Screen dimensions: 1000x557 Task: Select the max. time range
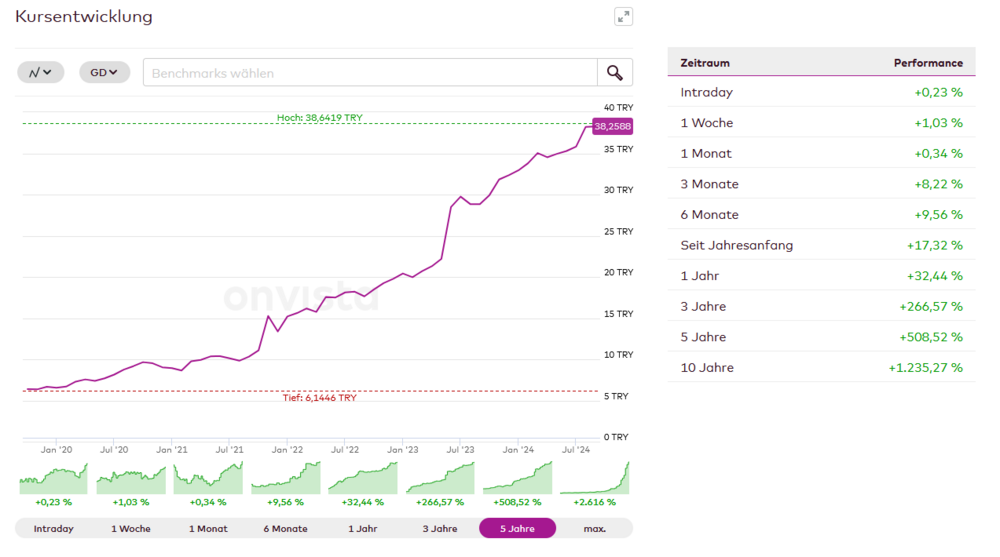click(x=595, y=528)
